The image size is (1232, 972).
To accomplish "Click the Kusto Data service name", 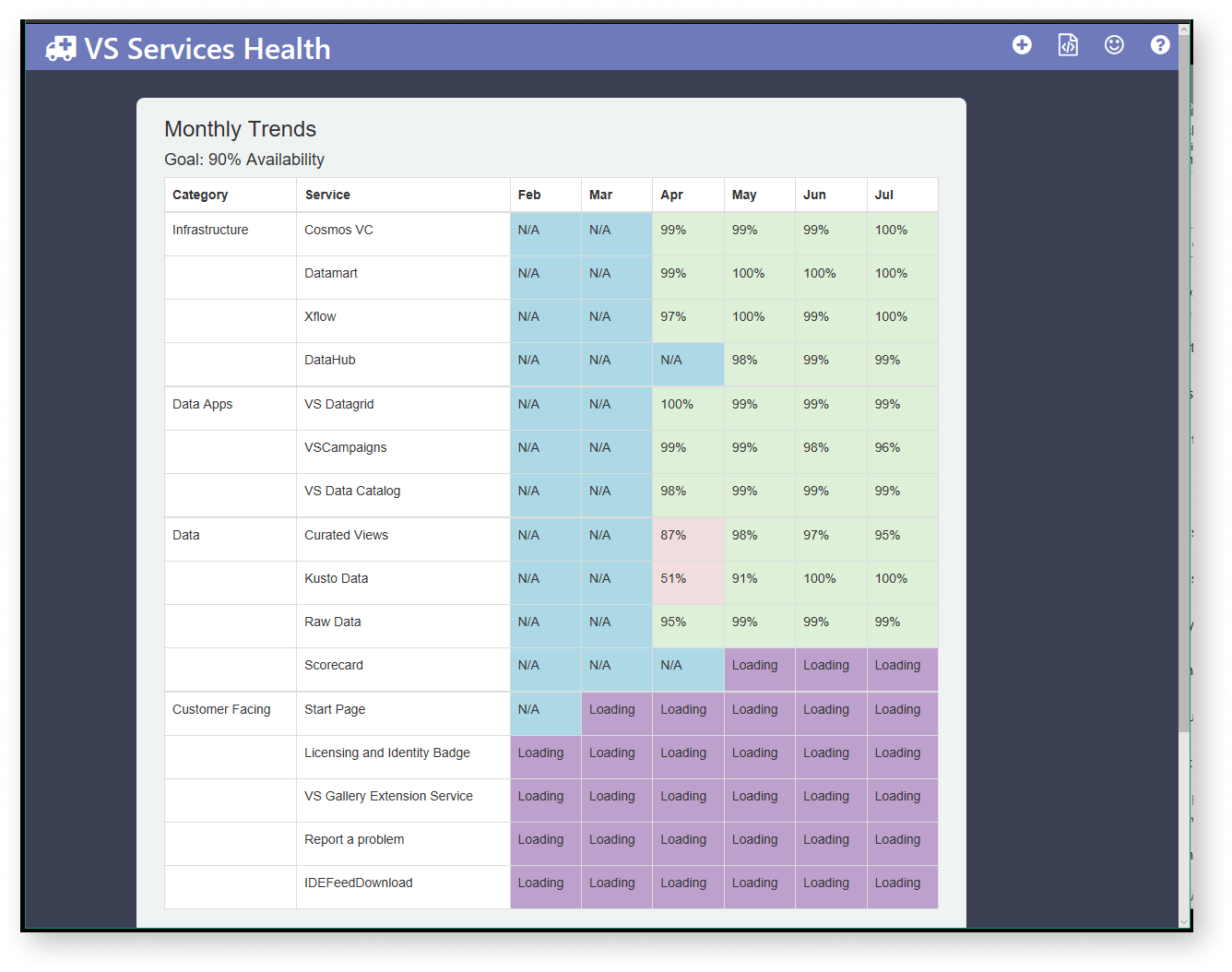I will (337, 578).
